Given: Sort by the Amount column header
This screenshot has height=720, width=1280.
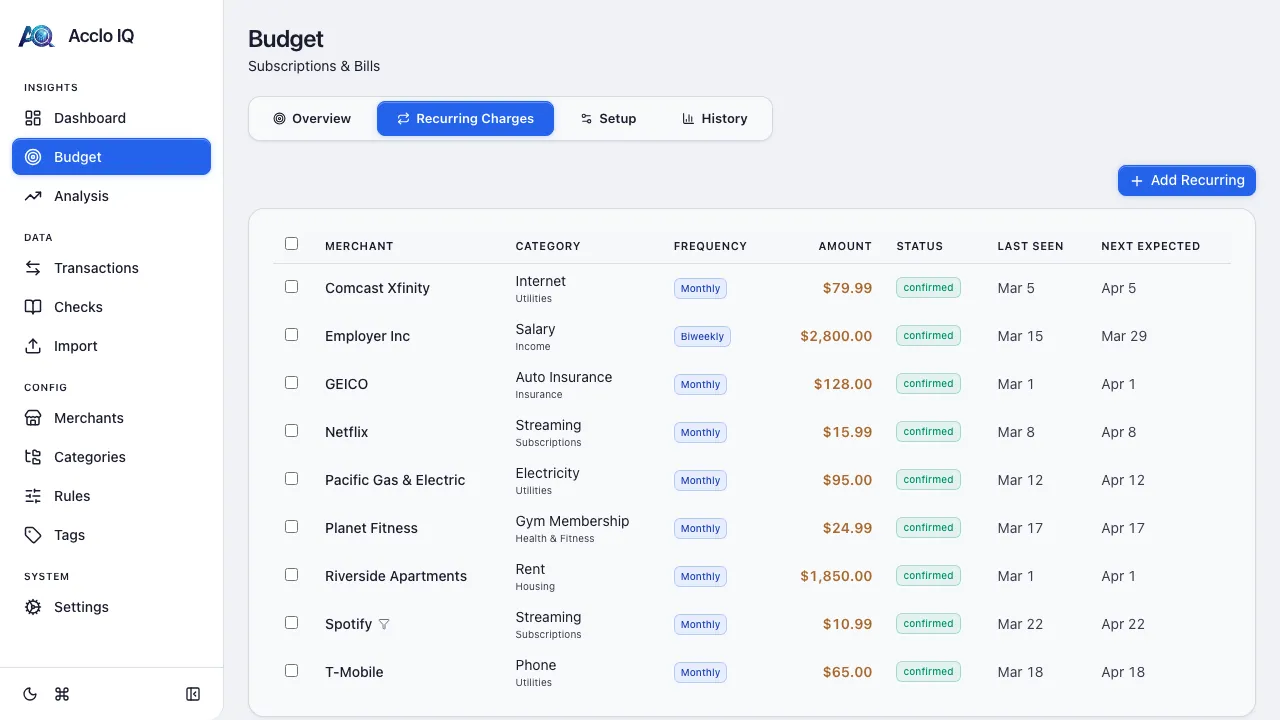Looking at the screenshot, I should tap(845, 246).
